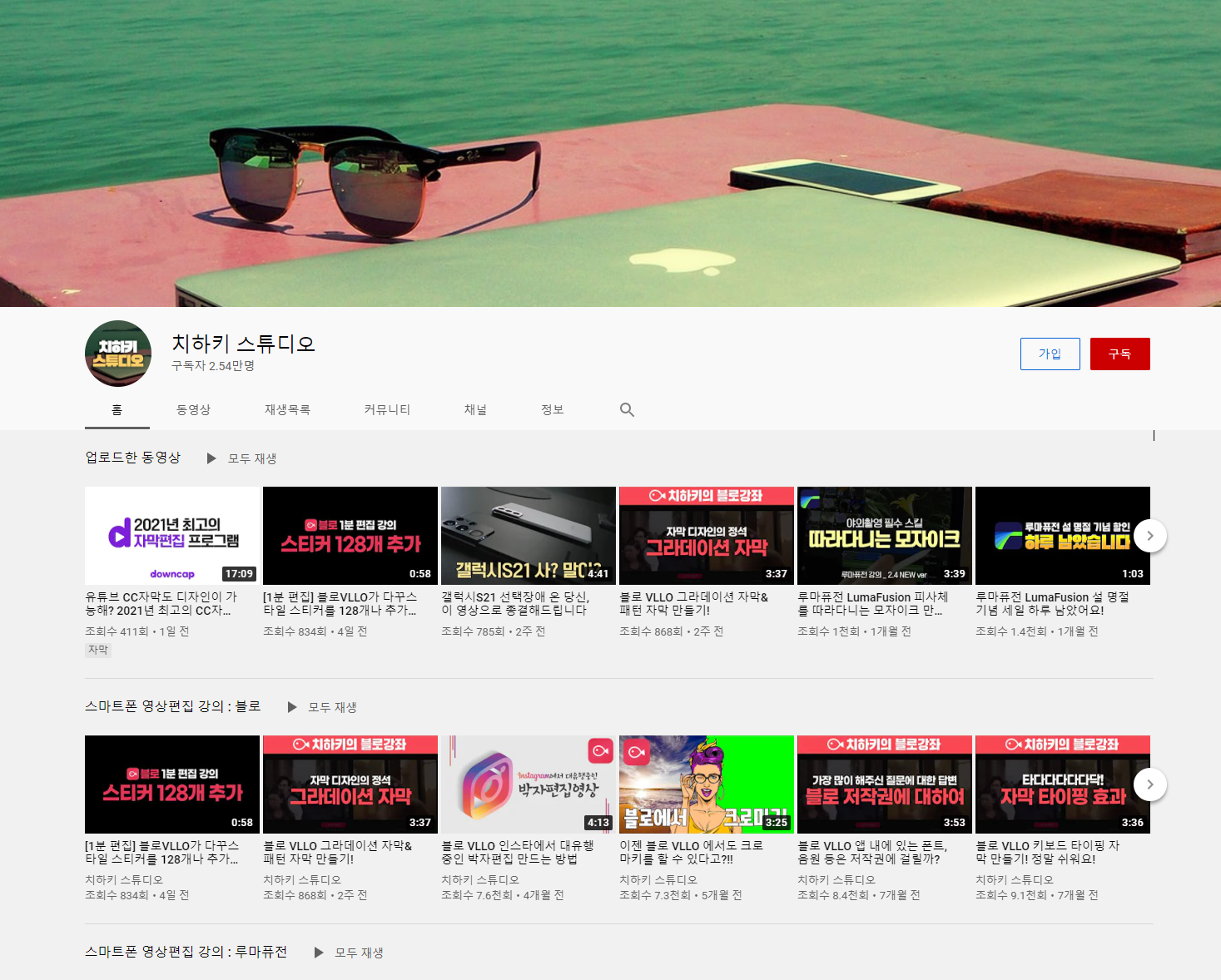Open the 치하키 스튜디오 channel avatar
This screenshot has height=980, width=1221.
[118, 354]
